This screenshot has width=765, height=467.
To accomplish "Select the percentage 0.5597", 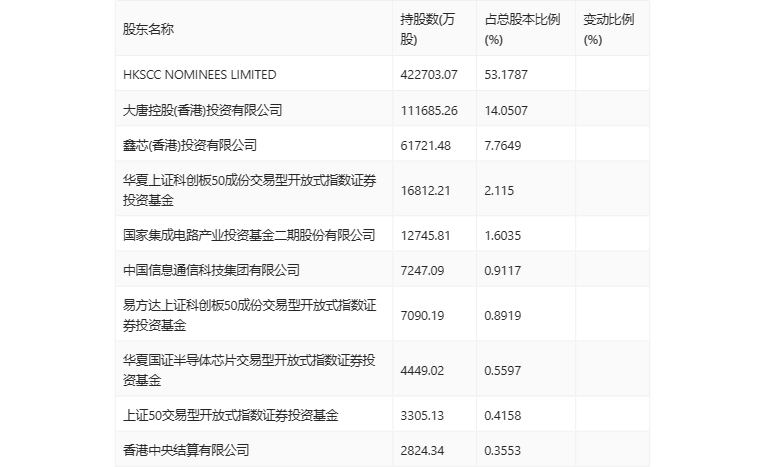I will 503,371.
